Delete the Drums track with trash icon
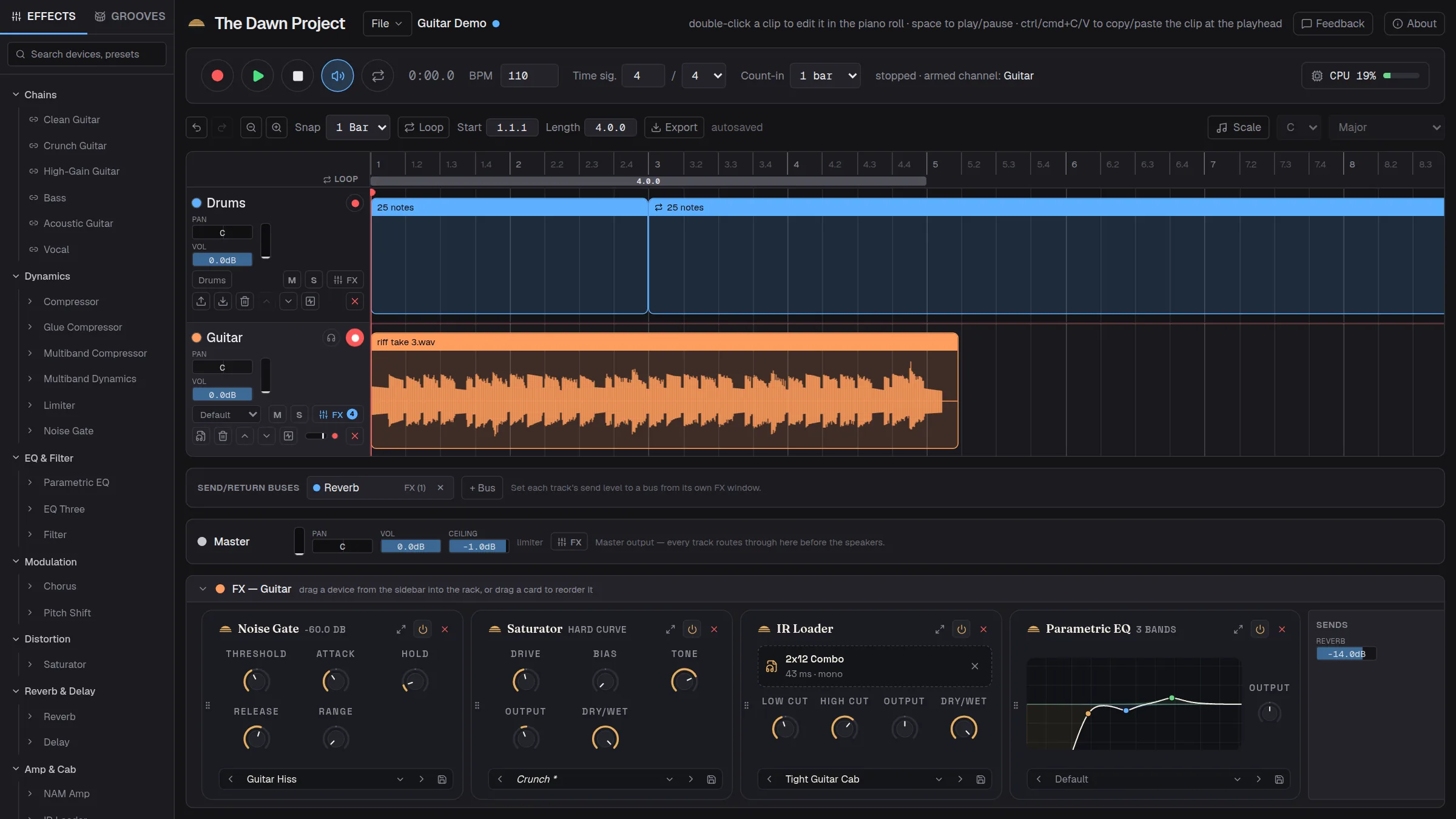The height and width of the screenshot is (819, 1456). point(244,302)
